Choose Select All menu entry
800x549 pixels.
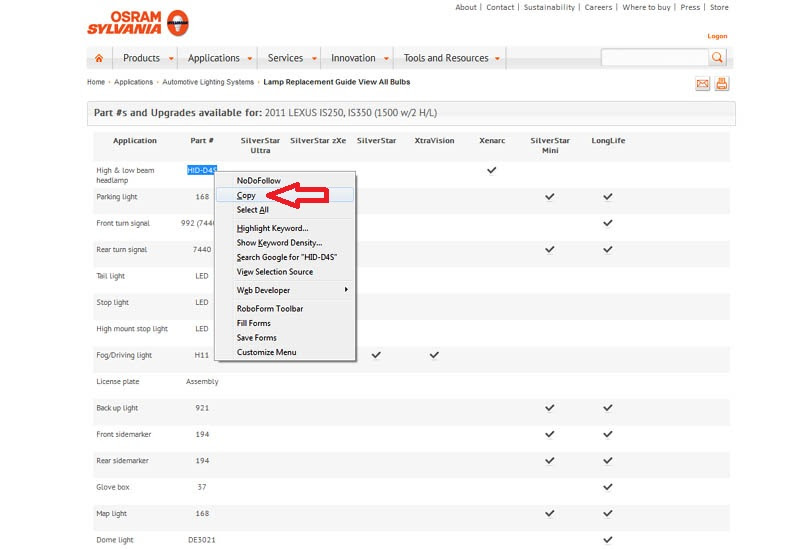click(x=285, y=210)
